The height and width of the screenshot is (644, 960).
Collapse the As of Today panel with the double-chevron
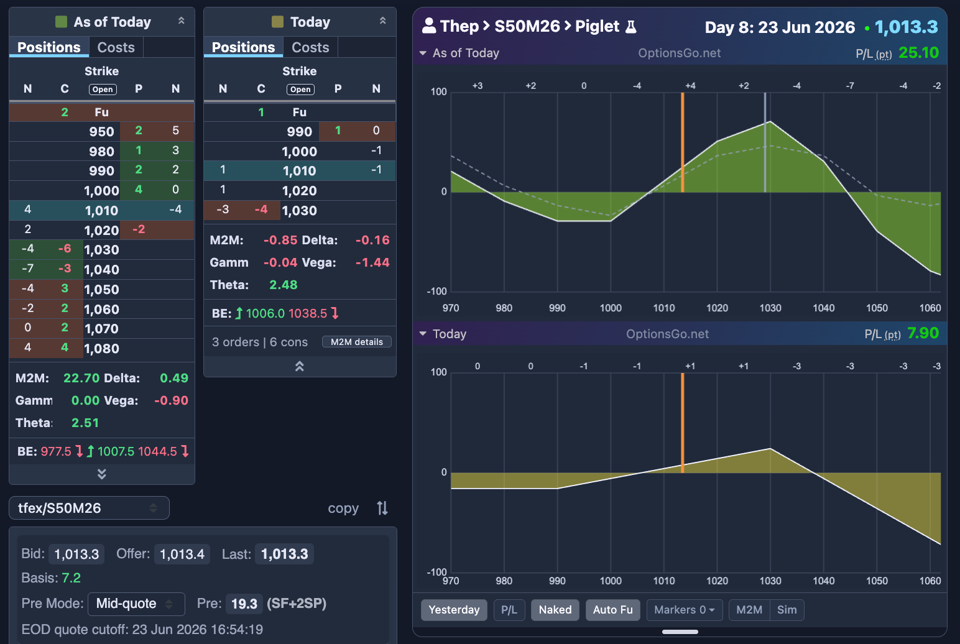pyautogui.click(x=181, y=21)
